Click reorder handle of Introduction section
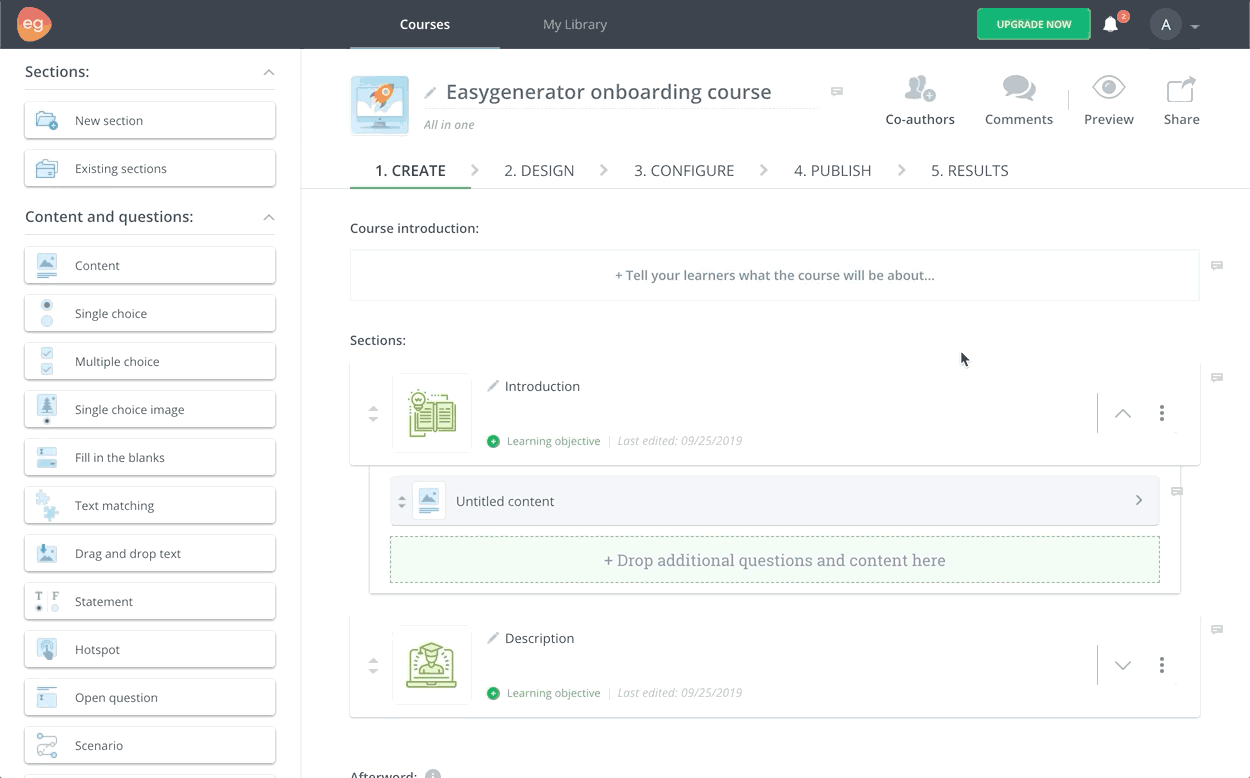Screen dimensions: 1250x778 (373, 413)
